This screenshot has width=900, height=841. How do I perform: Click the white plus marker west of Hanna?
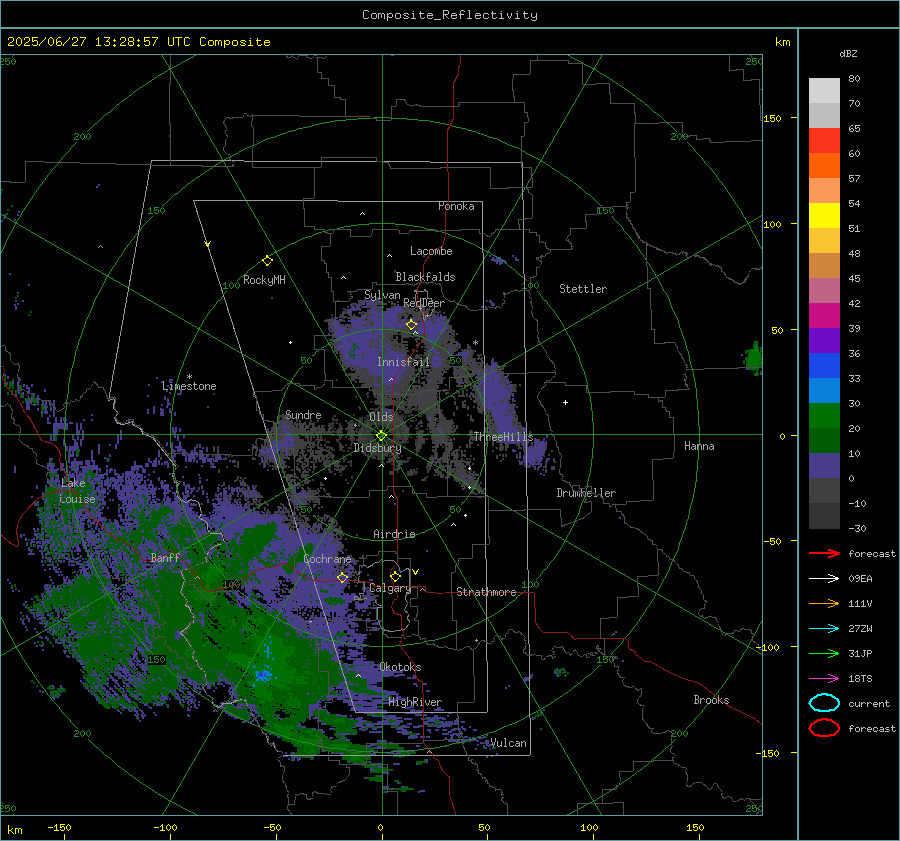click(565, 402)
